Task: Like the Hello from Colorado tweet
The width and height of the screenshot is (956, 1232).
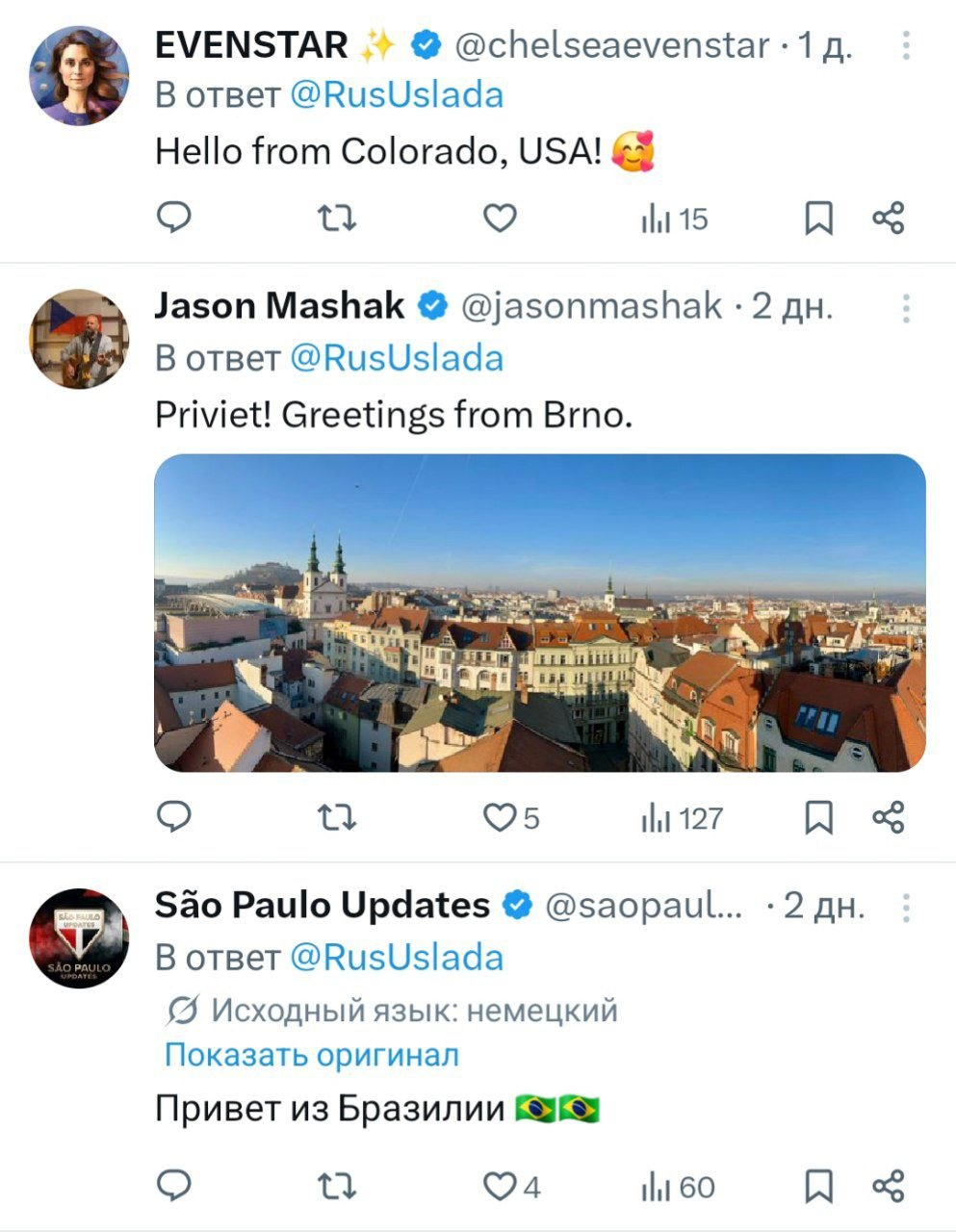Action: tap(500, 219)
